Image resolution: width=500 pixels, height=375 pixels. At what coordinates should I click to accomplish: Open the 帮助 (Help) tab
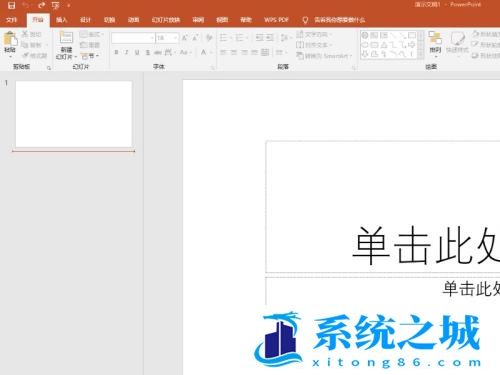click(x=246, y=20)
